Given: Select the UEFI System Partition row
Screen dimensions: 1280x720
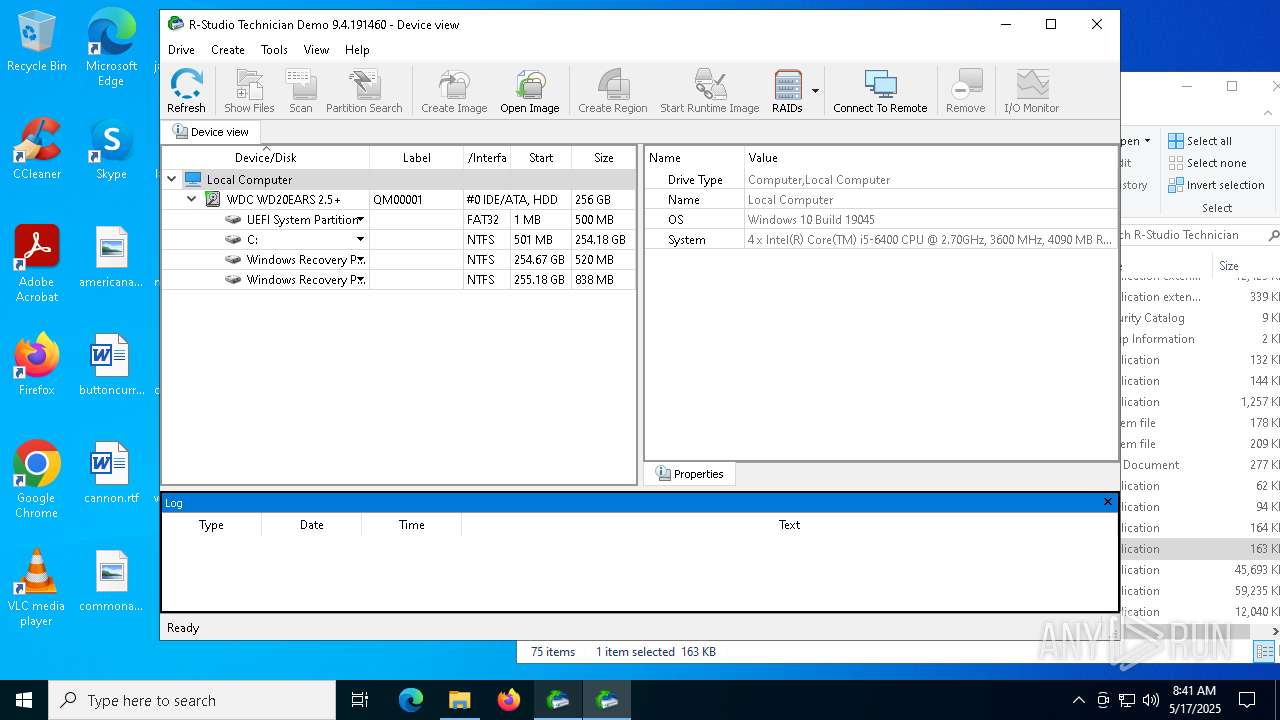Looking at the screenshot, I should click(399, 220).
